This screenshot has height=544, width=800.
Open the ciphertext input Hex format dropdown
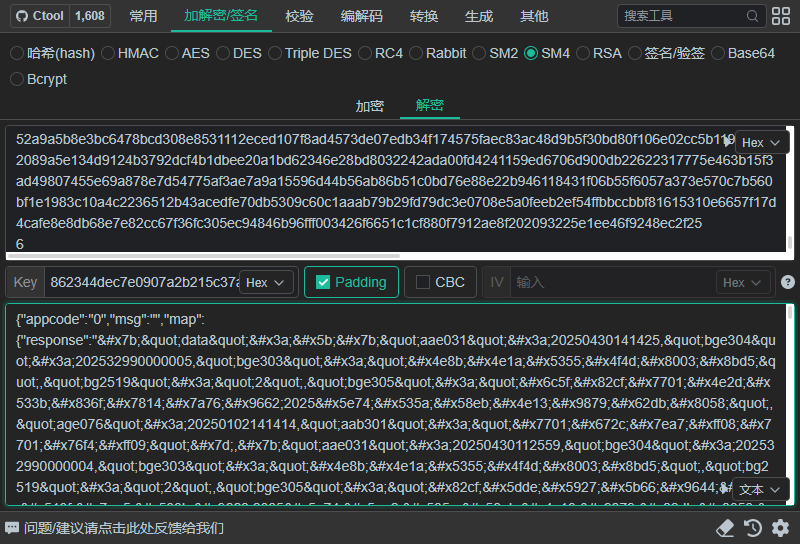762,142
